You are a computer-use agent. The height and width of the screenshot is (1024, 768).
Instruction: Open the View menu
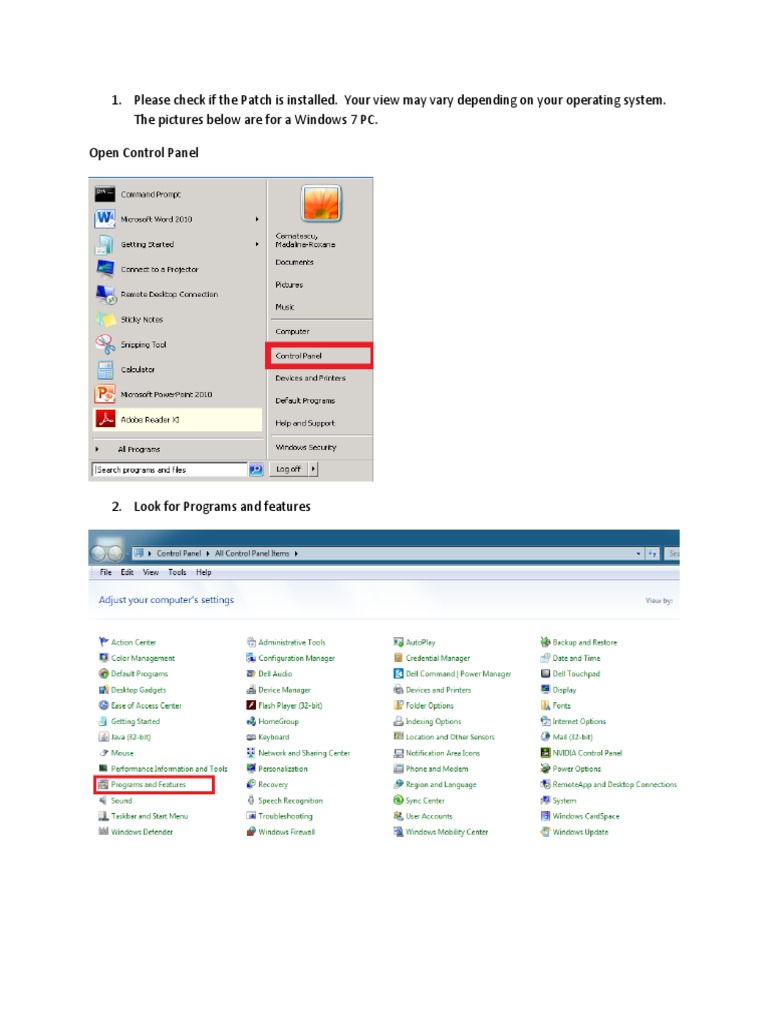pyautogui.click(x=151, y=572)
